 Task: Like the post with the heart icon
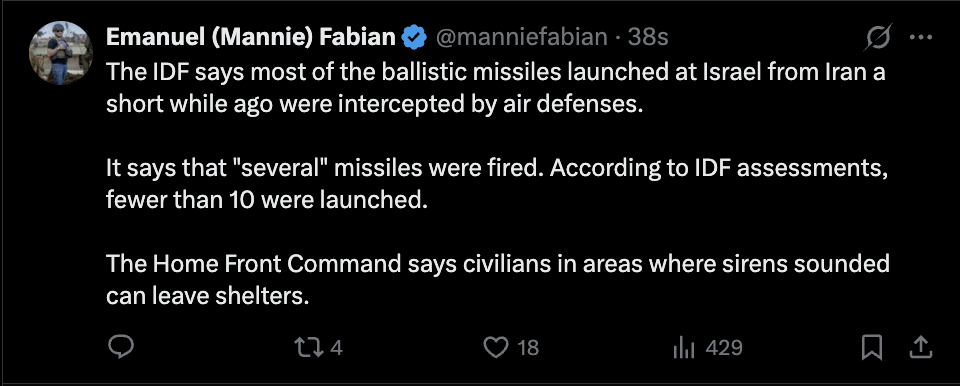point(496,348)
